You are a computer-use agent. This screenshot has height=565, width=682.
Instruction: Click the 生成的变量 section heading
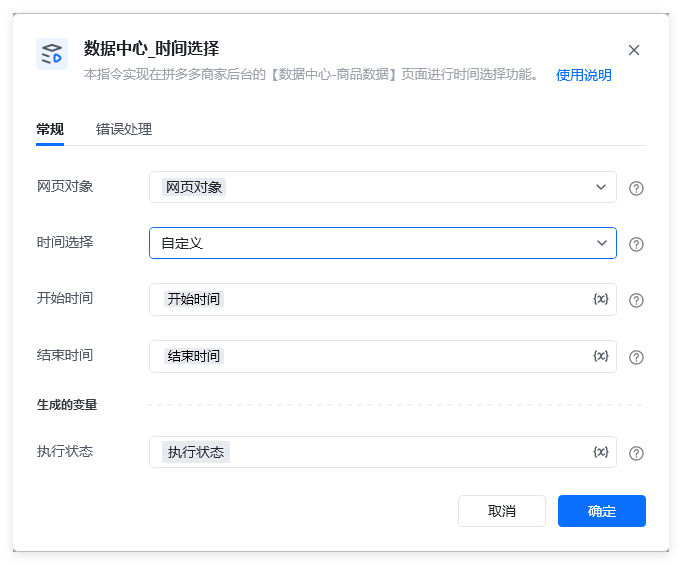(67, 405)
